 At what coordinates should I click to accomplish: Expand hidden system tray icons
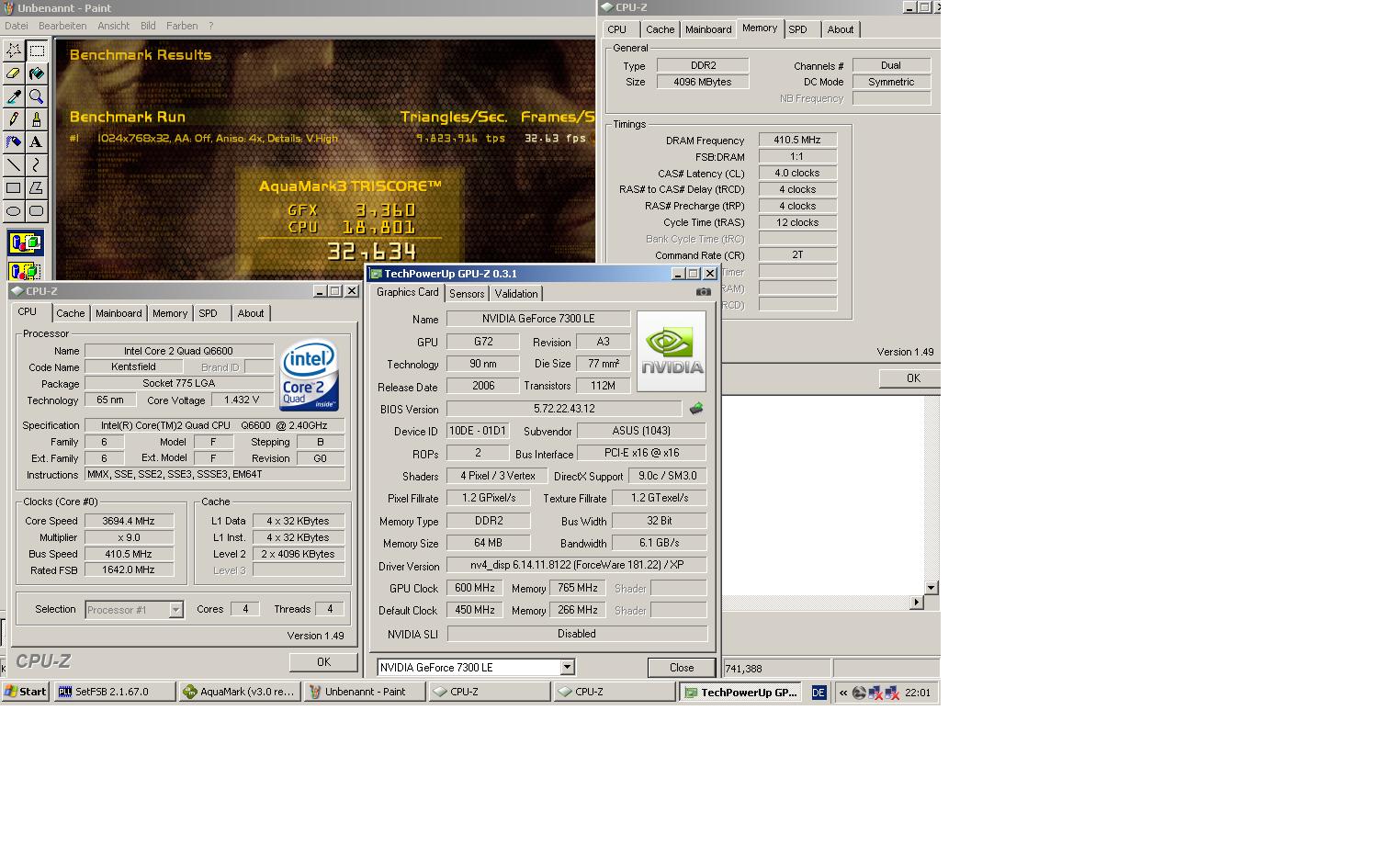(842, 693)
